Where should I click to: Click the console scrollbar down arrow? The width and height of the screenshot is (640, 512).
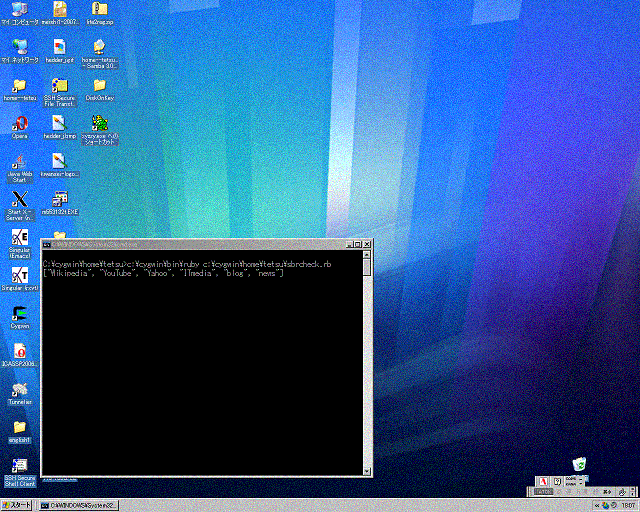click(x=367, y=470)
